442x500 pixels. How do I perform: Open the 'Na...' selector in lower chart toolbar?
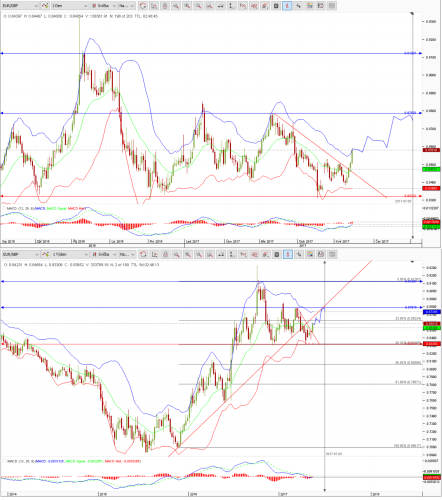pos(127,254)
